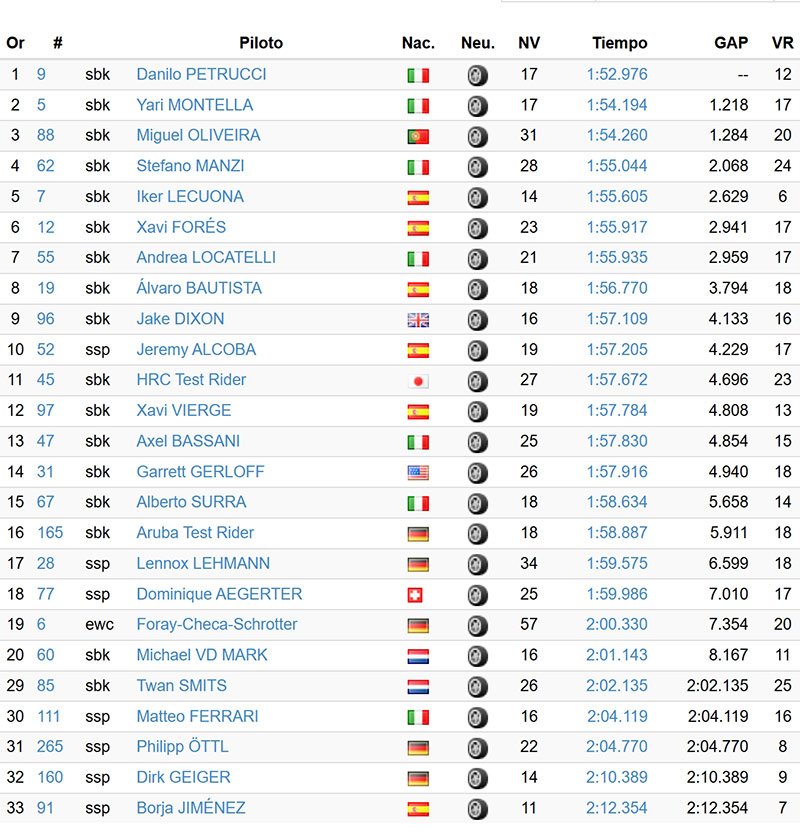Click the Piloto column header
The height and width of the screenshot is (840, 800).
click(x=261, y=43)
